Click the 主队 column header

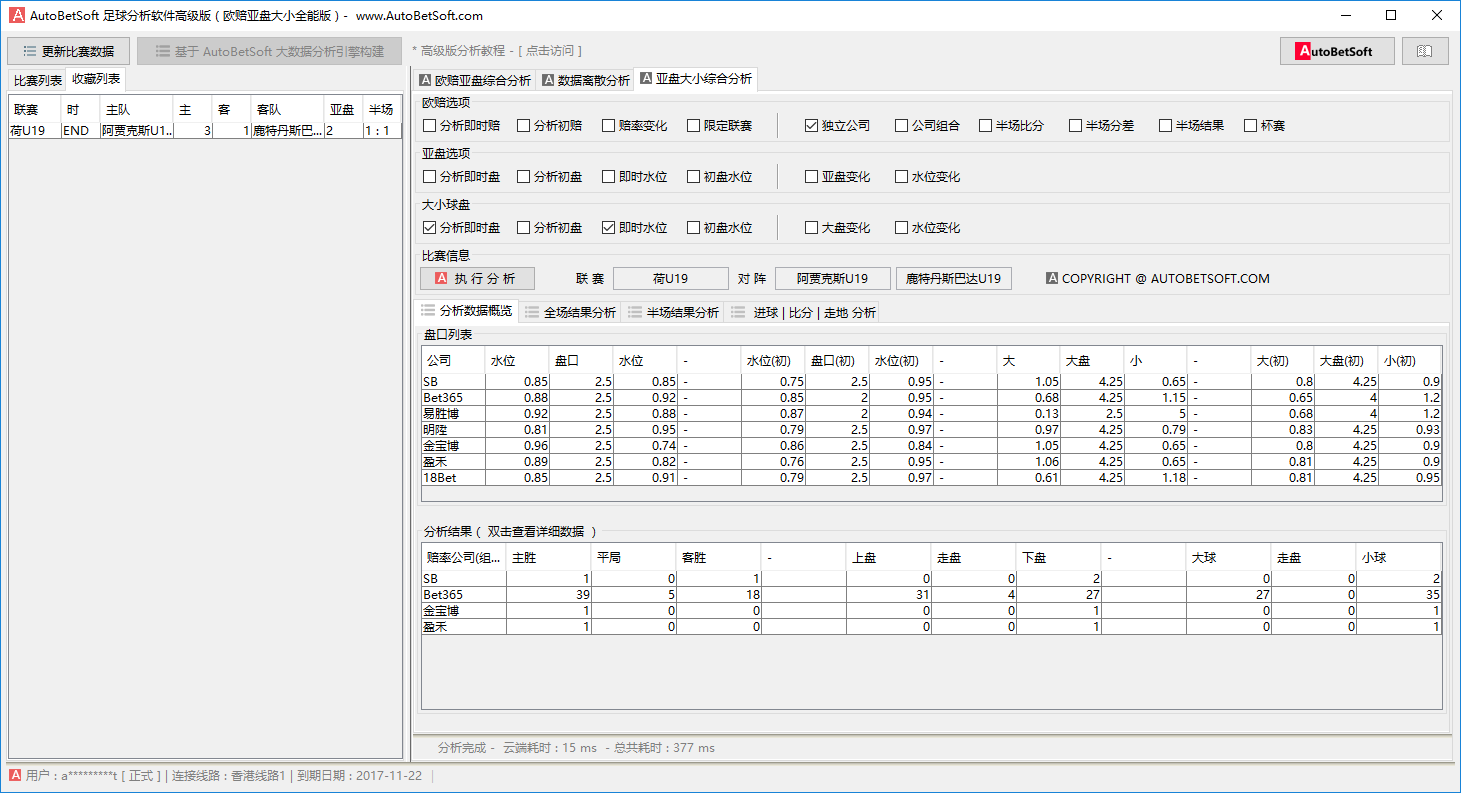coord(136,110)
